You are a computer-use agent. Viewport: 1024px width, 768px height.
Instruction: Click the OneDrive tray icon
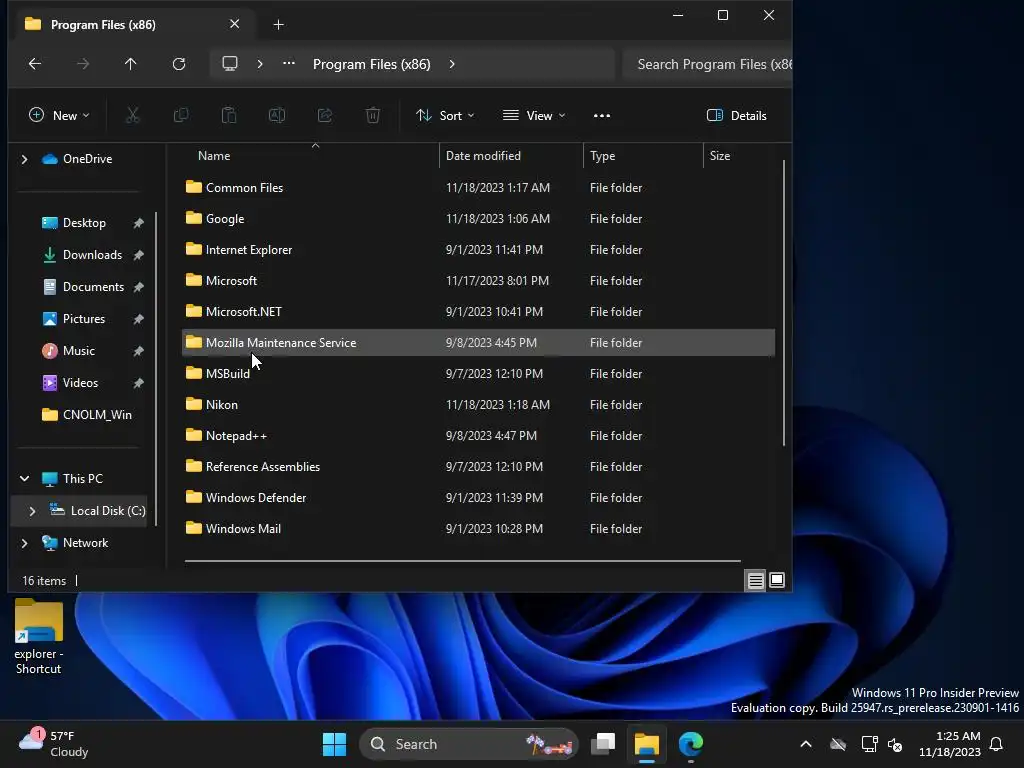coord(838,744)
